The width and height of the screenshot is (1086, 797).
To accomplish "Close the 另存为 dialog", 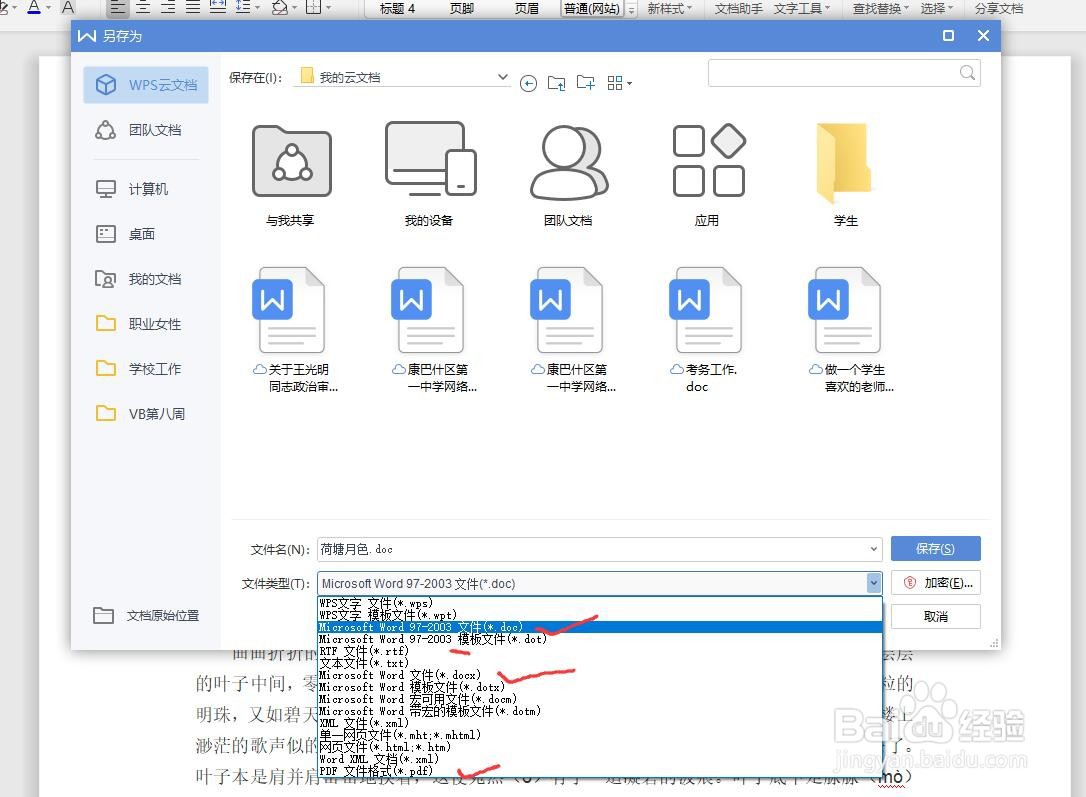I will coord(983,35).
